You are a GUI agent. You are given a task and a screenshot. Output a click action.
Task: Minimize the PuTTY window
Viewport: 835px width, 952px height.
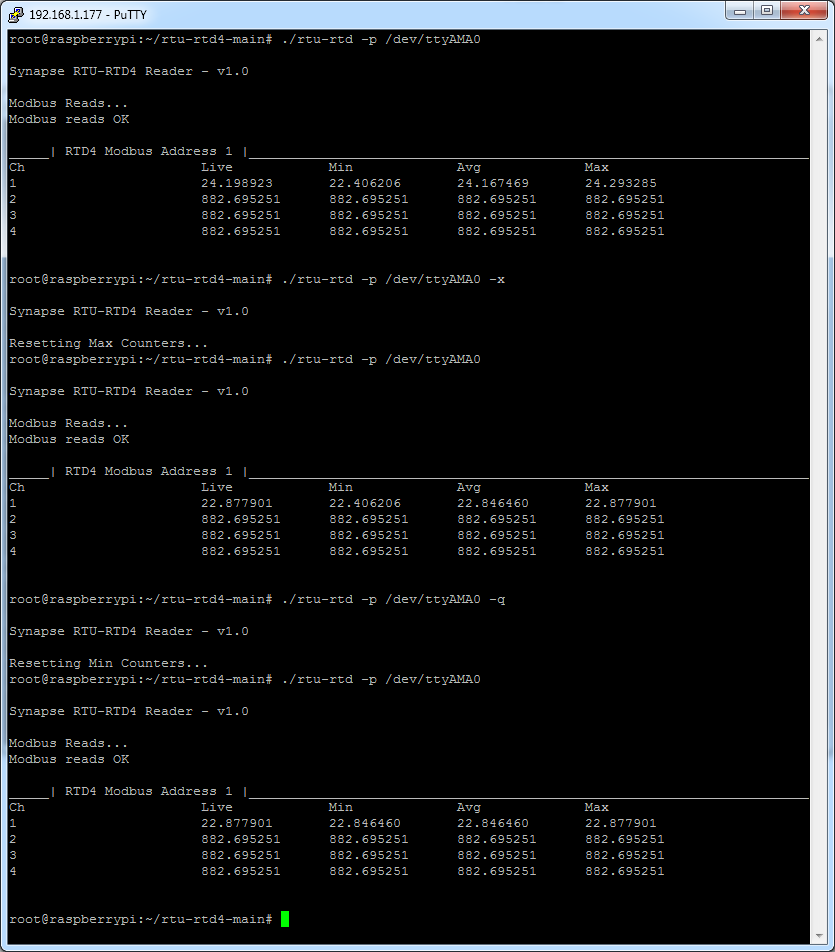click(x=742, y=10)
